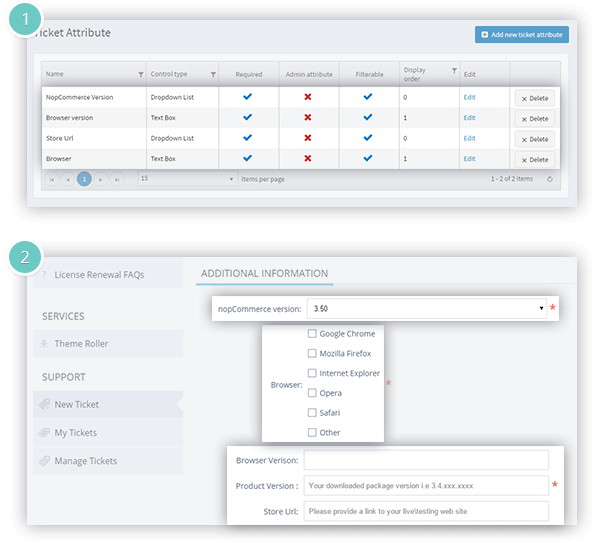This screenshot has height=543, width=600.
Task: Click Required checkmark for NopCommerce Version
Action: (248, 97)
